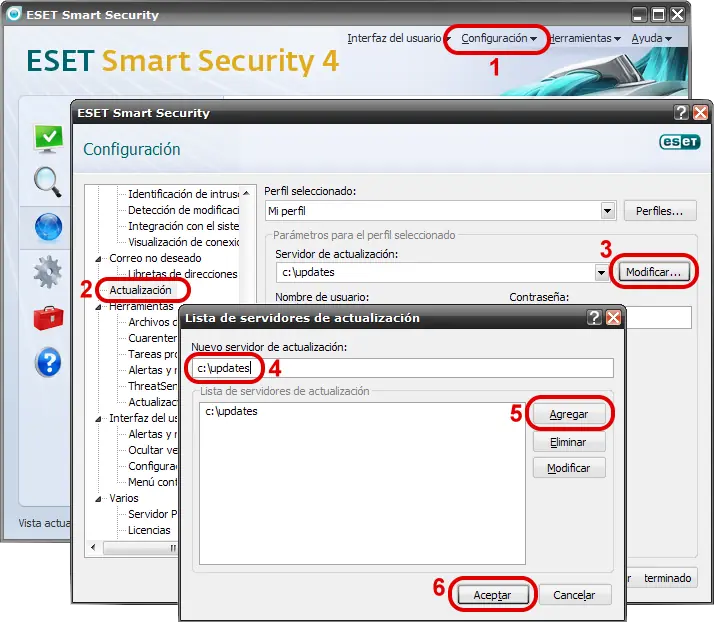Open the Herramientas menu in main window
Viewport: 714px width, 622px height.
click(x=585, y=38)
